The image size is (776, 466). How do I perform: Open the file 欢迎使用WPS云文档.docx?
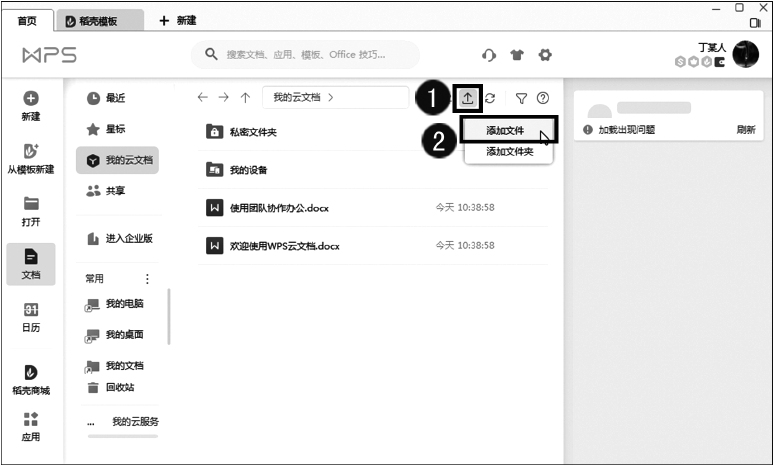click(284, 246)
